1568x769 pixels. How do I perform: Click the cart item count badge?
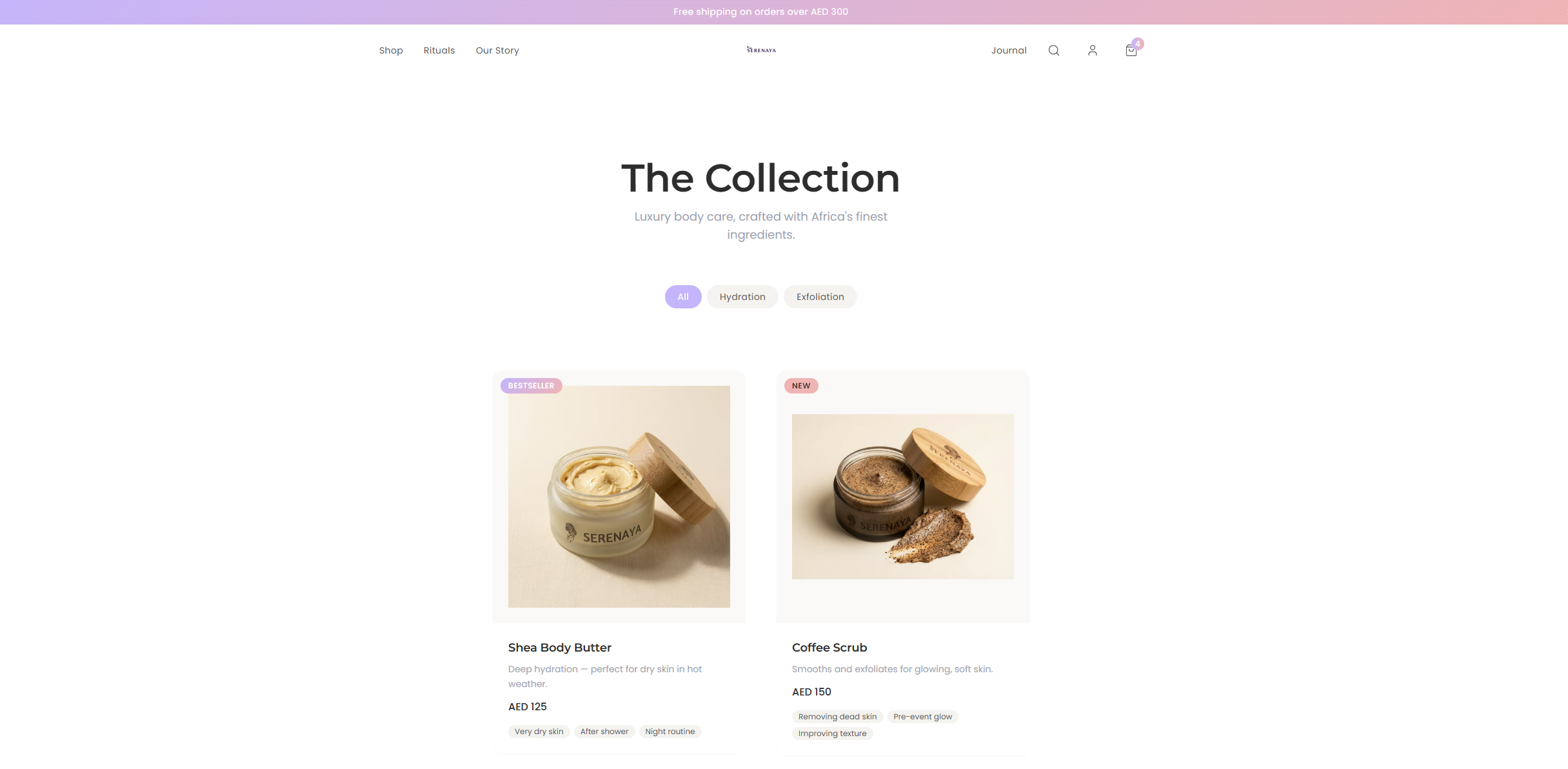click(1138, 44)
